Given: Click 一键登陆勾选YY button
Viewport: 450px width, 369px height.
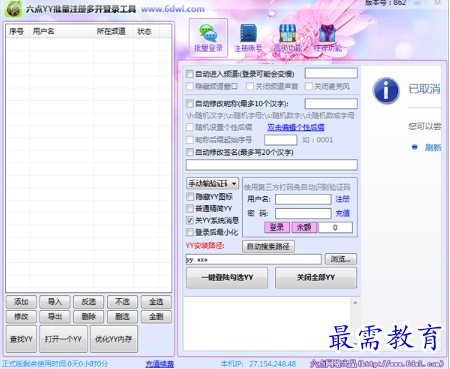Looking at the screenshot, I should point(227,278).
